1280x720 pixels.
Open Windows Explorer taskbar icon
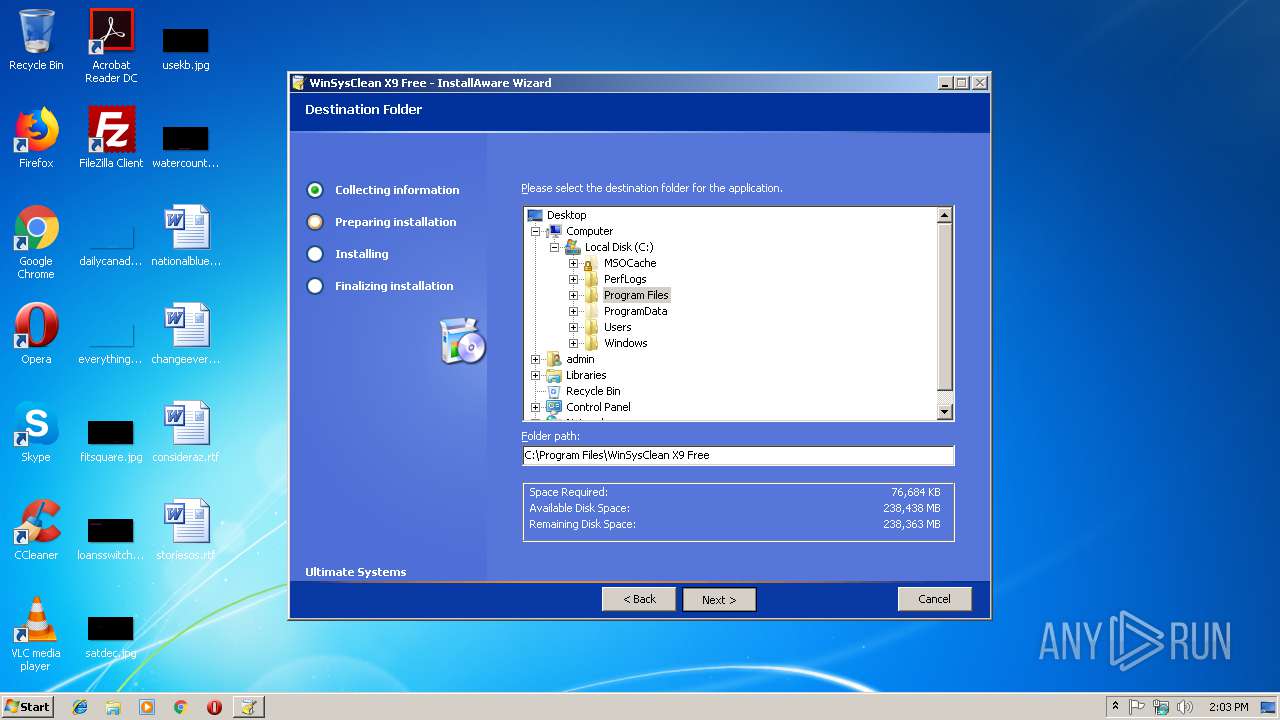[x=113, y=707]
